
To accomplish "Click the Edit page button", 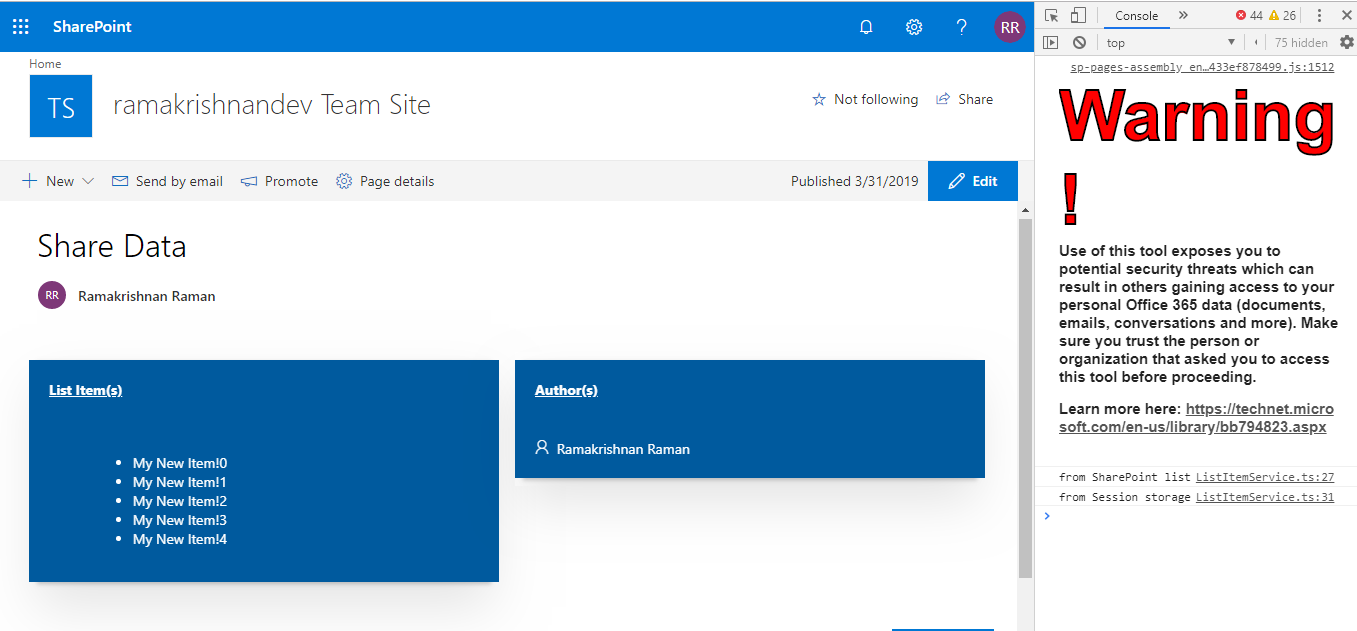I will click(x=973, y=181).
